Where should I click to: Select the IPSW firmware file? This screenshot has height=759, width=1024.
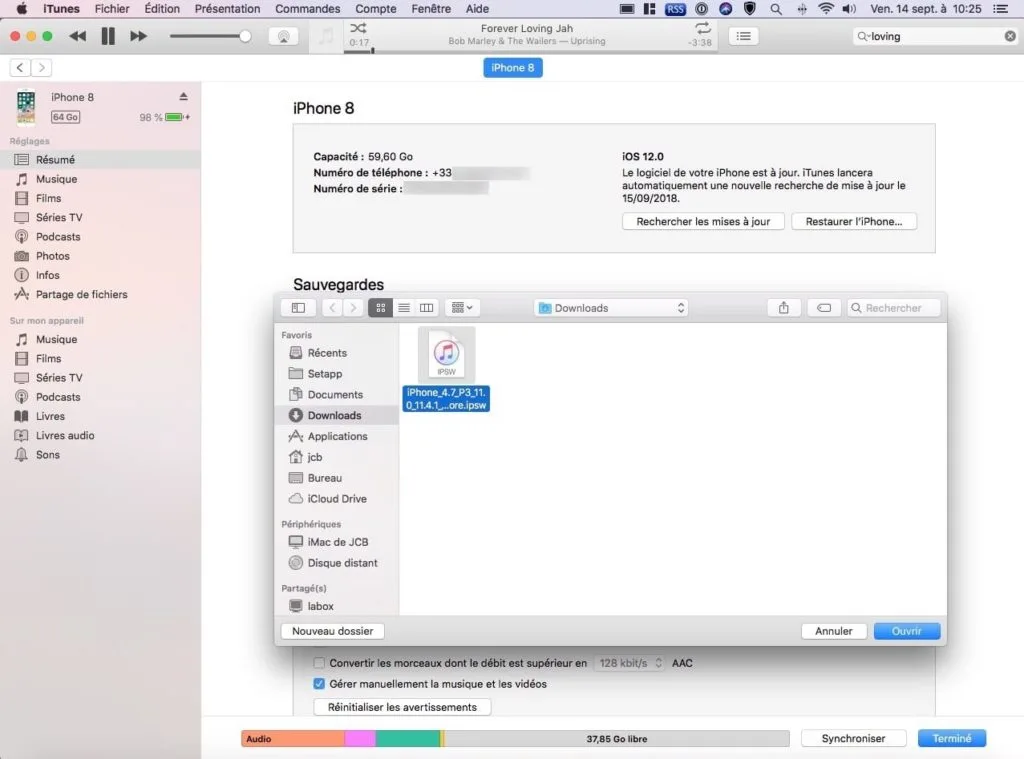(446, 369)
